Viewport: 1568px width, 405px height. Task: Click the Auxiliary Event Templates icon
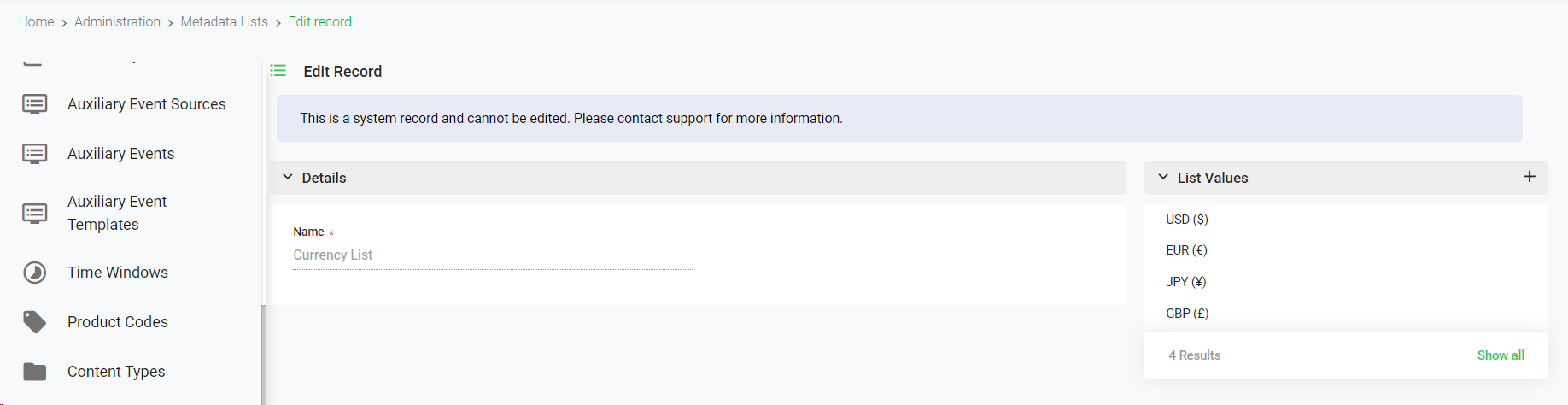(x=34, y=213)
